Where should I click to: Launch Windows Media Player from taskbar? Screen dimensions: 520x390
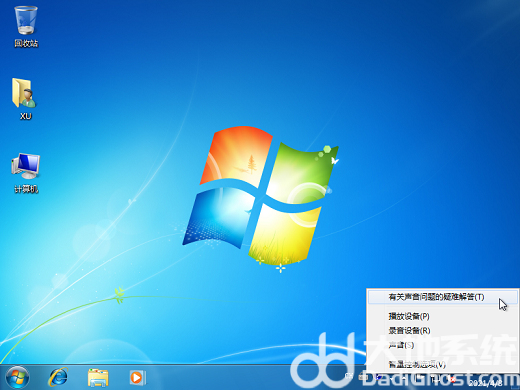point(137,378)
